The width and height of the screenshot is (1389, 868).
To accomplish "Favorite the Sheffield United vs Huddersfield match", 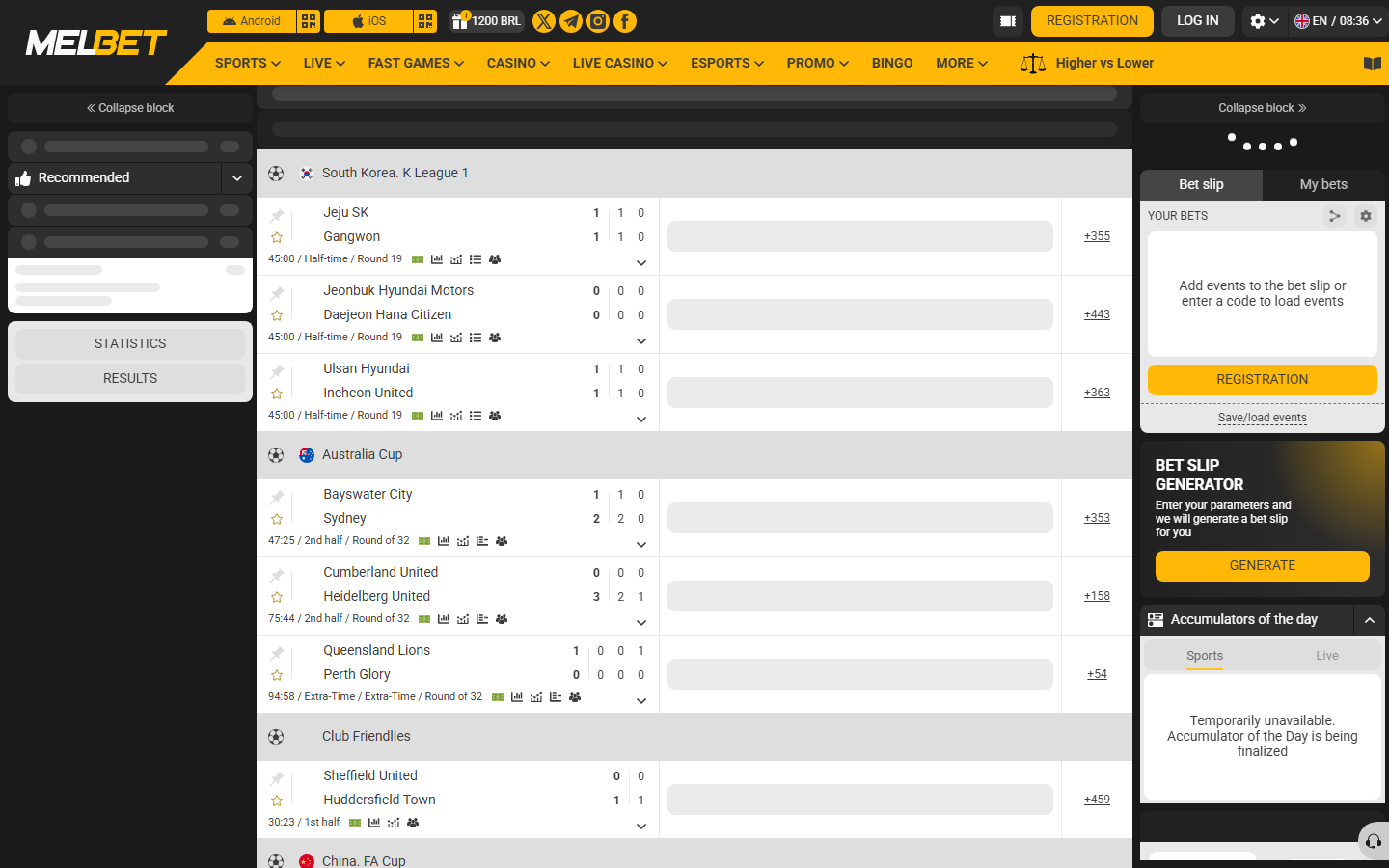I will tap(277, 800).
